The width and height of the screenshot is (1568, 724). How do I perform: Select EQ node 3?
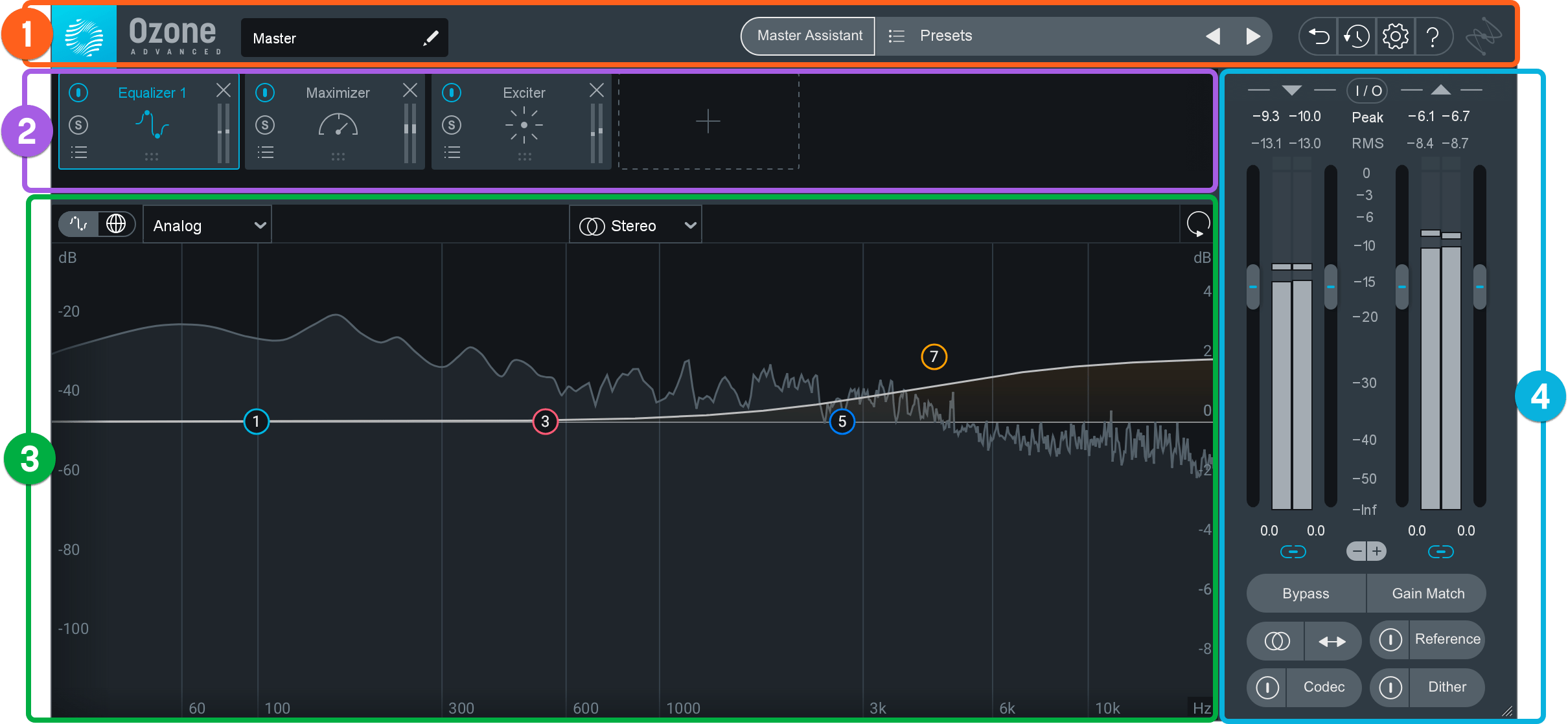pos(546,422)
